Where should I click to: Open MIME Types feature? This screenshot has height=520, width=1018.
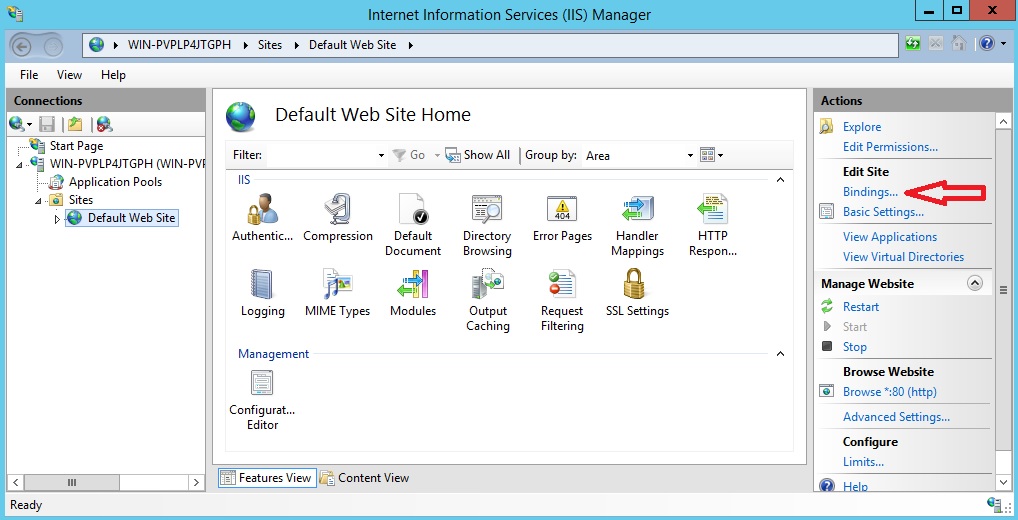tap(338, 293)
